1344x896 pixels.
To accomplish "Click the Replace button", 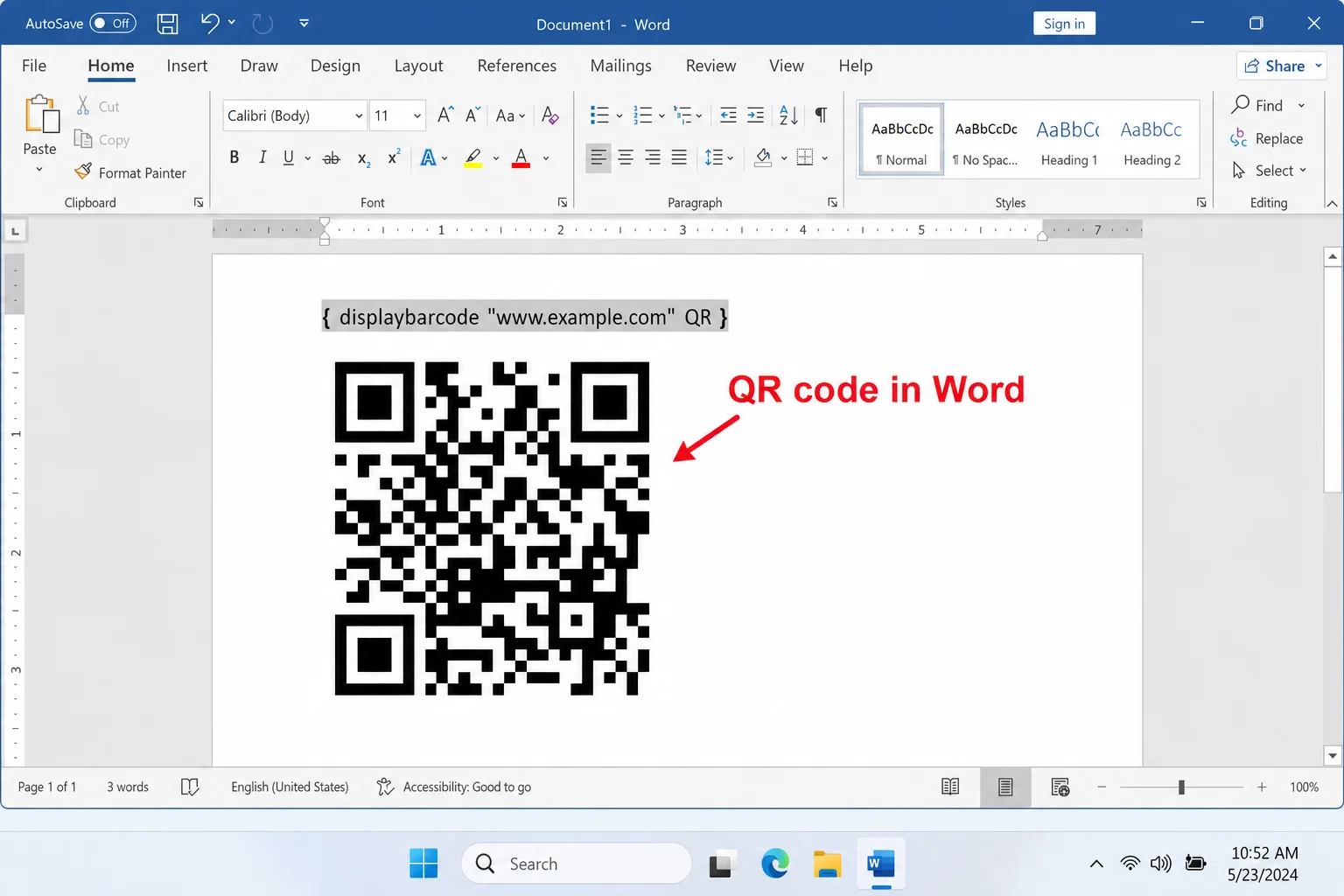I will [1267, 138].
